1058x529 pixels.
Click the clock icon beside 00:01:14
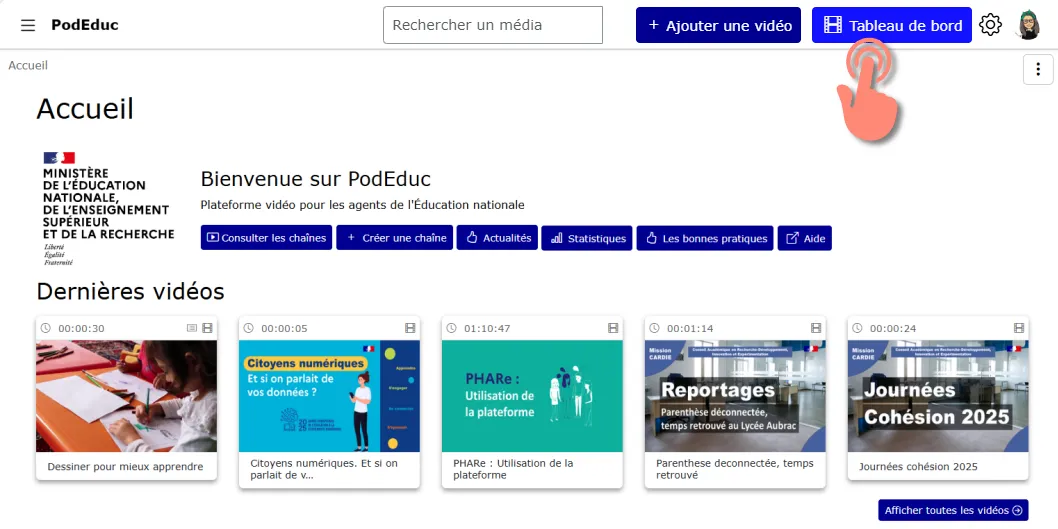pos(655,328)
